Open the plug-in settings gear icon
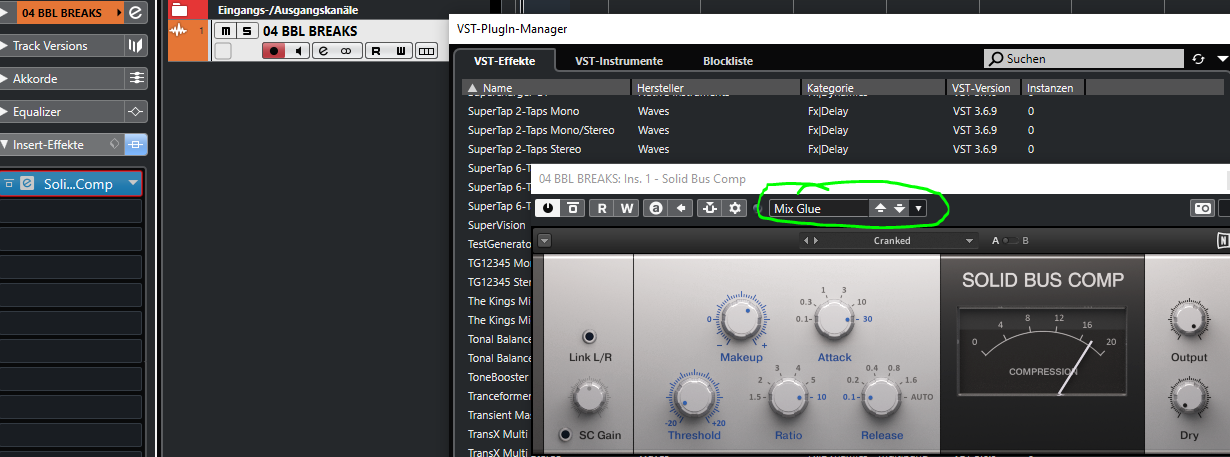This screenshot has width=1230, height=457. [x=735, y=208]
